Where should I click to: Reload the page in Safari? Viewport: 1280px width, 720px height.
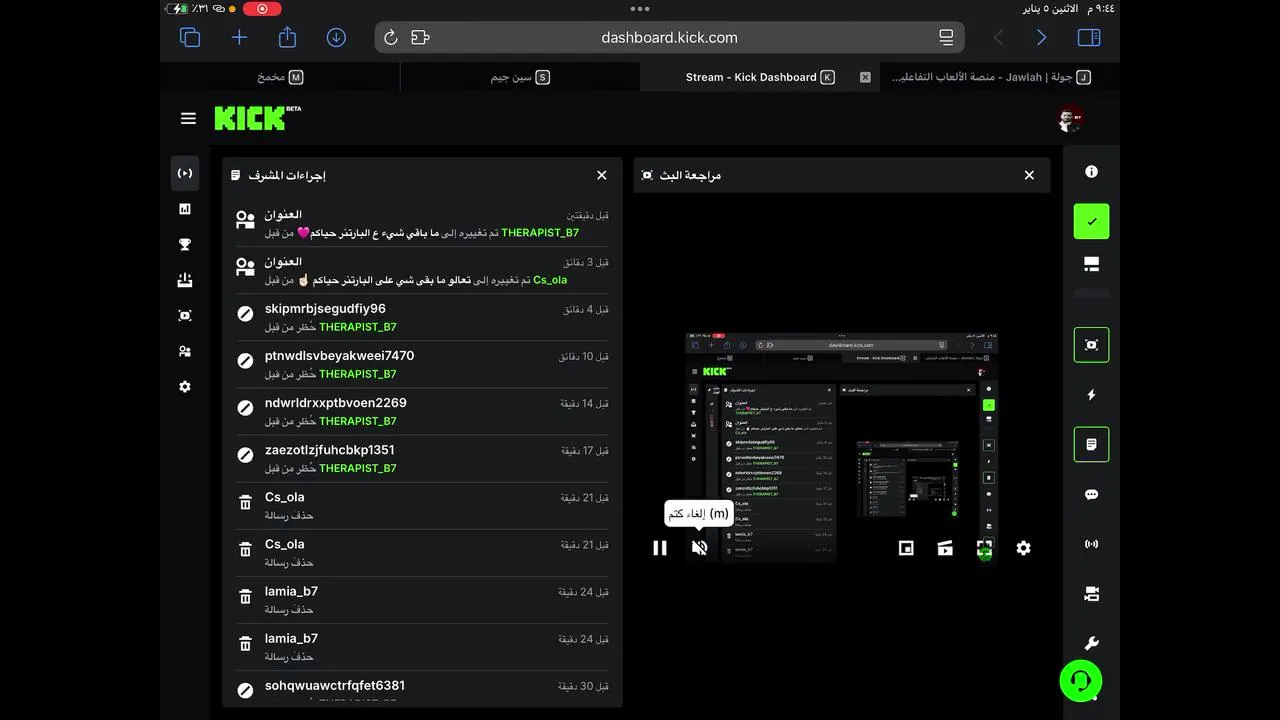click(391, 37)
